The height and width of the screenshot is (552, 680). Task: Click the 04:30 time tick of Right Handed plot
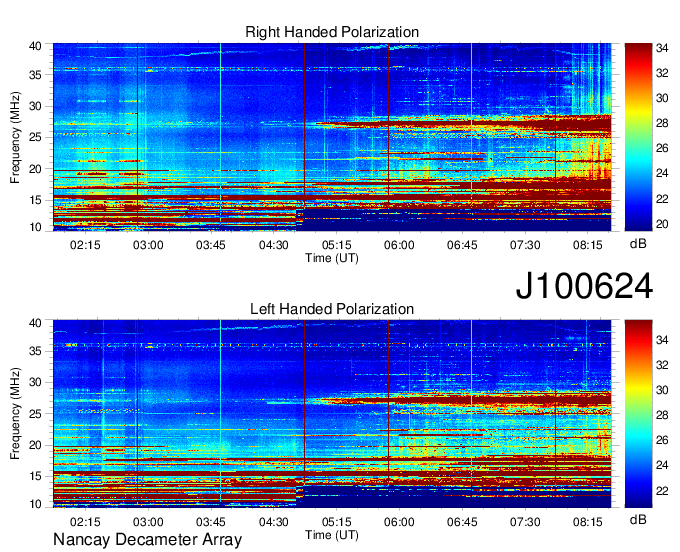click(274, 245)
